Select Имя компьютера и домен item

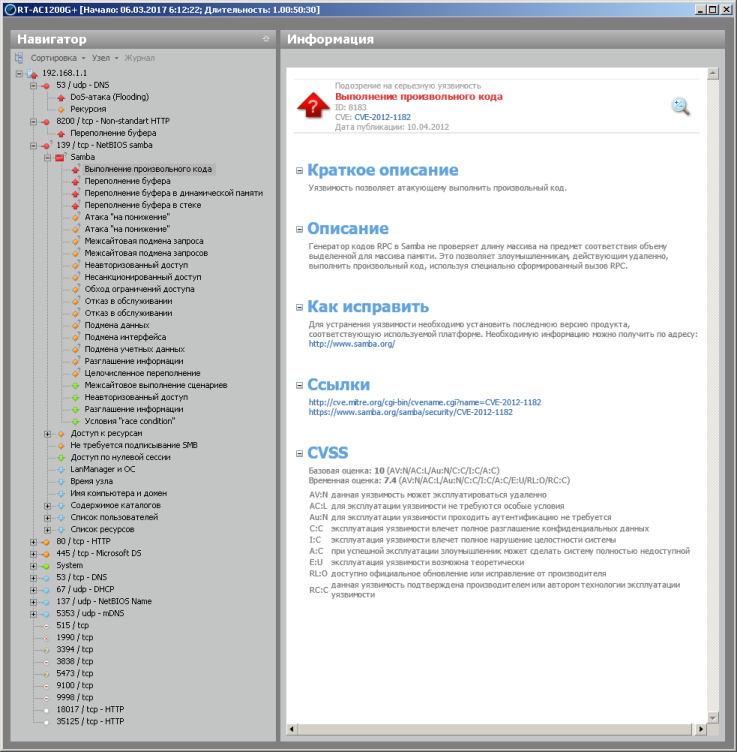118,494
